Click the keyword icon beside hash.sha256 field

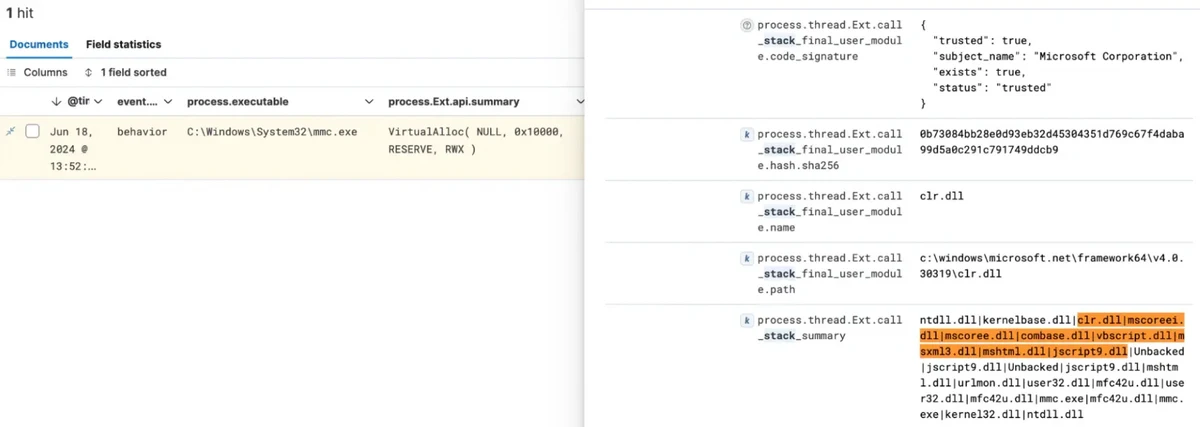745,133
